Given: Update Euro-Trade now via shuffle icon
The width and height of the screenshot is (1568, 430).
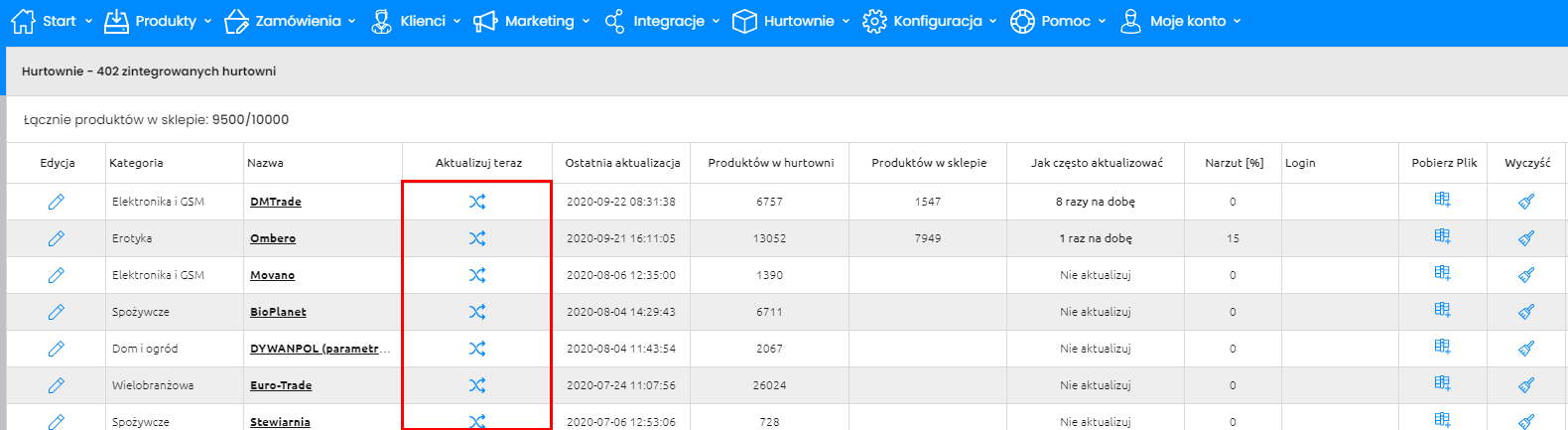Looking at the screenshot, I should [477, 385].
